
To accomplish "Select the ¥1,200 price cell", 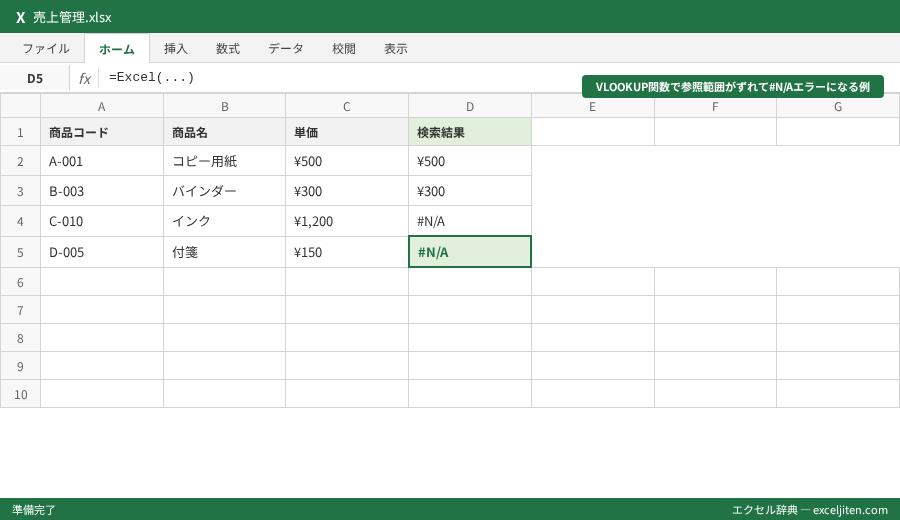I will click(347, 221).
